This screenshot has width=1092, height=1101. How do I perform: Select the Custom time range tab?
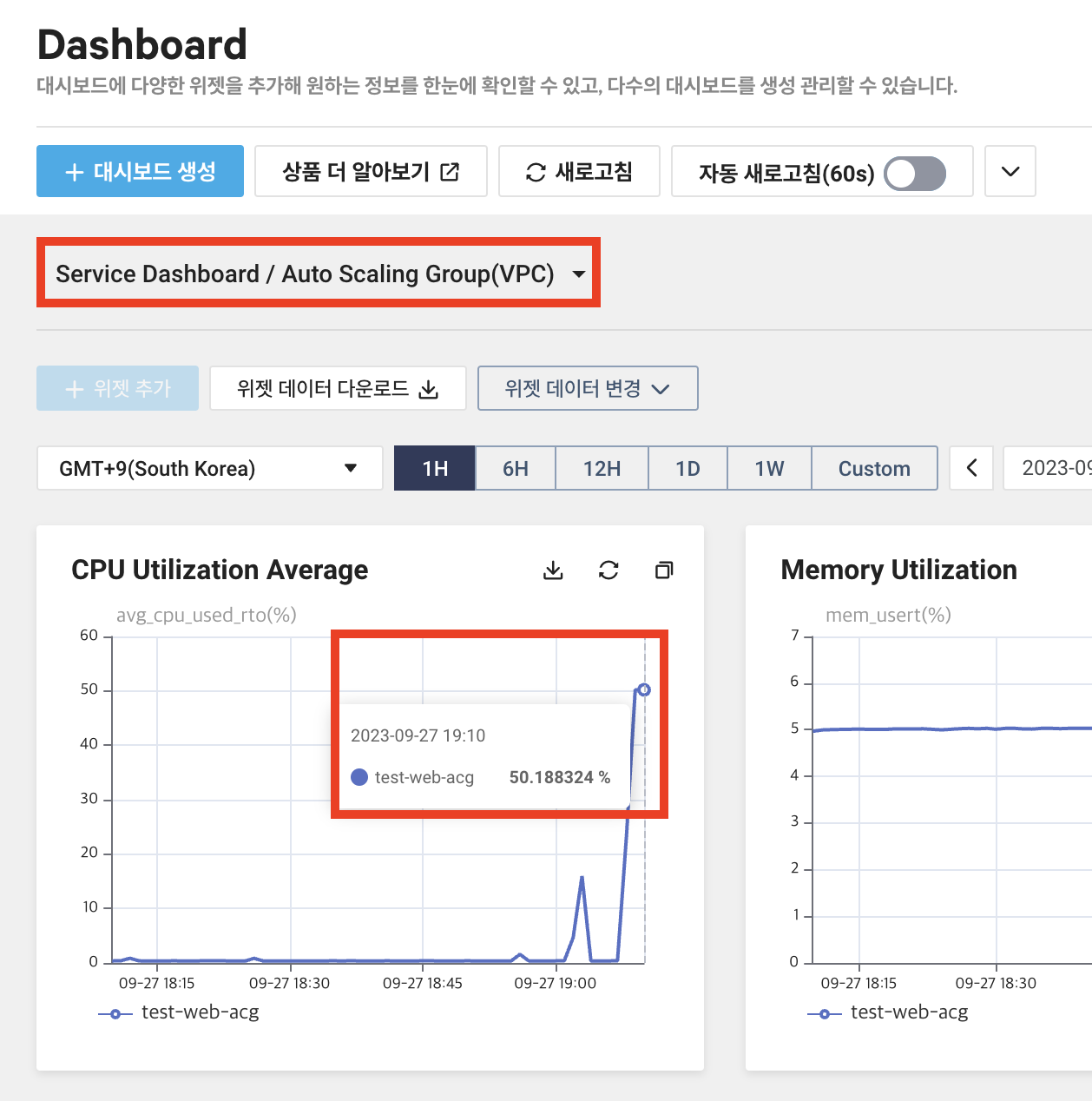pos(874,468)
